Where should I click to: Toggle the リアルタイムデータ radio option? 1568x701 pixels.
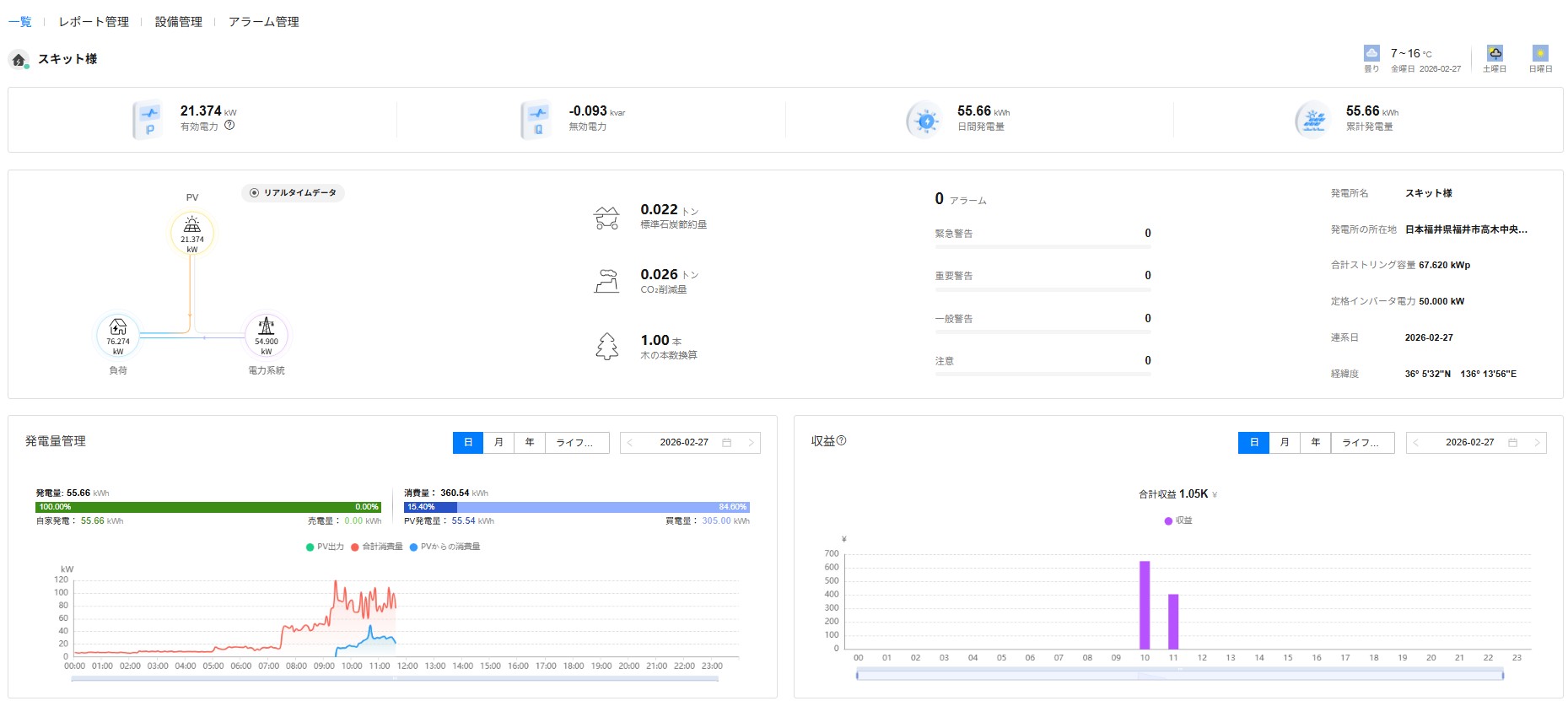[255, 193]
